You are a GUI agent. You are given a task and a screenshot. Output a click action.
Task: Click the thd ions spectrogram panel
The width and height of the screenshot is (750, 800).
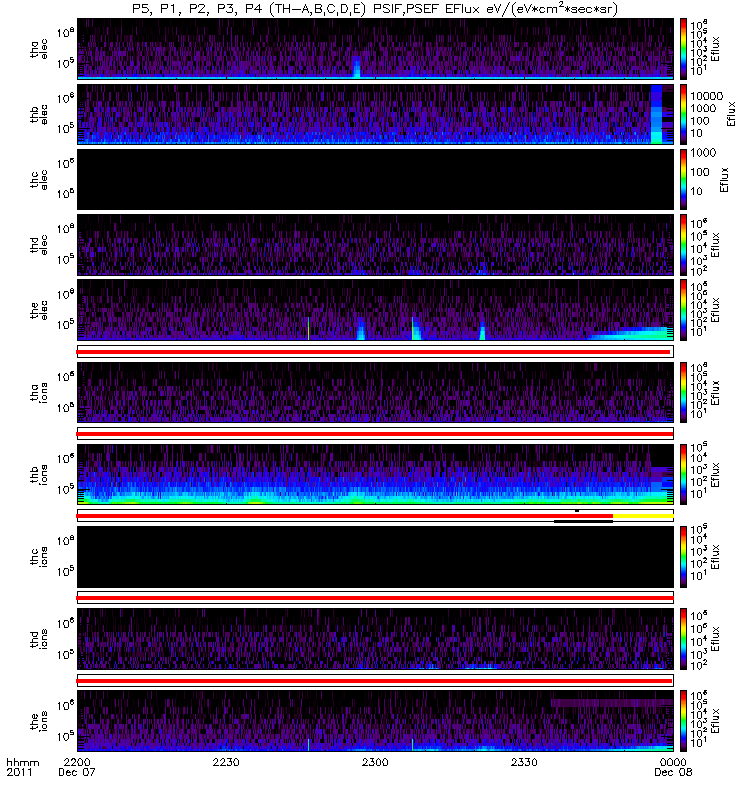click(x=376, y=639)
